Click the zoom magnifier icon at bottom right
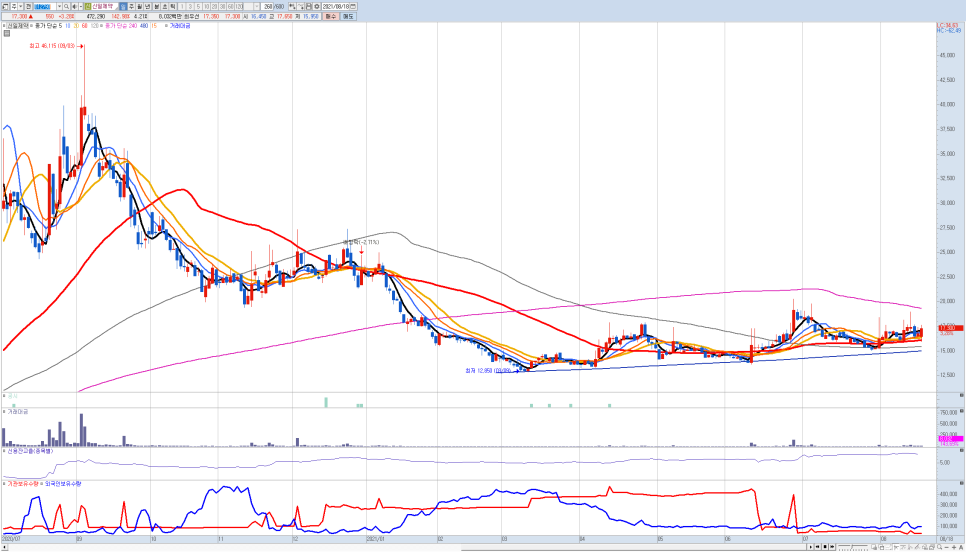Screen dimensions: 966x552 click(x=939, y=546)
